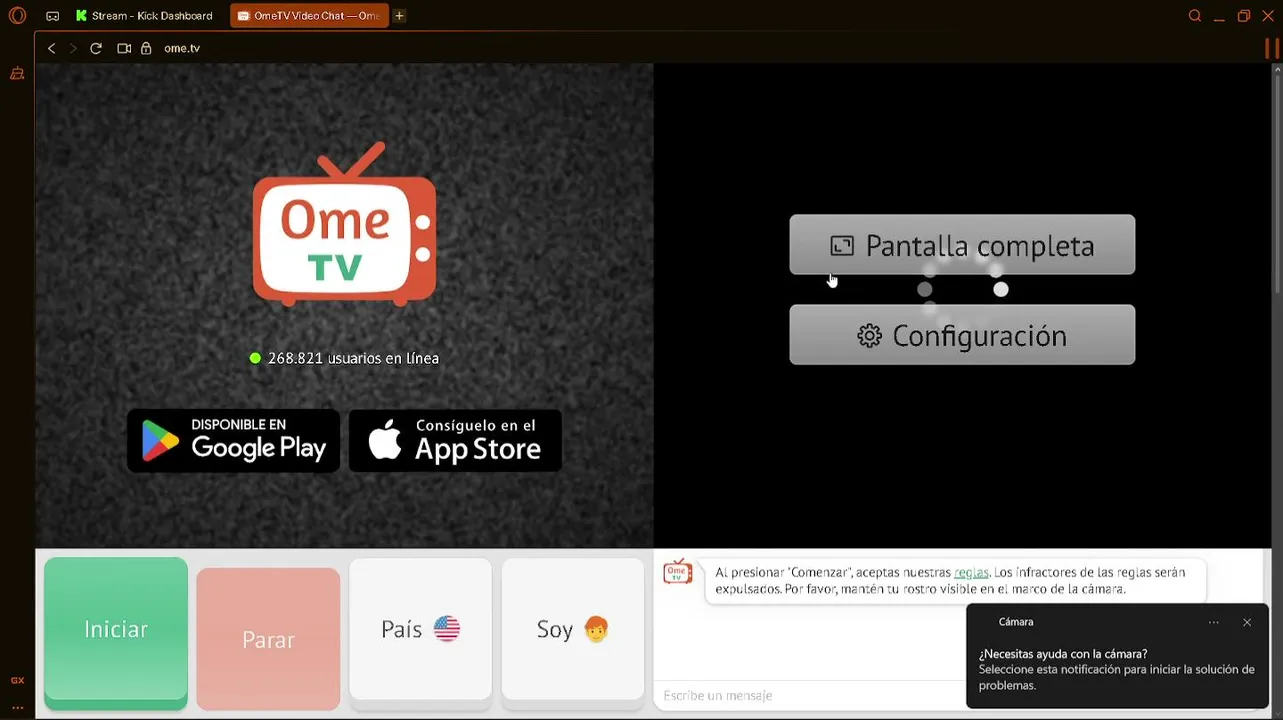Open sidebar more options dots
This screenshot has height=720, width=1283.
pos(17,707)
